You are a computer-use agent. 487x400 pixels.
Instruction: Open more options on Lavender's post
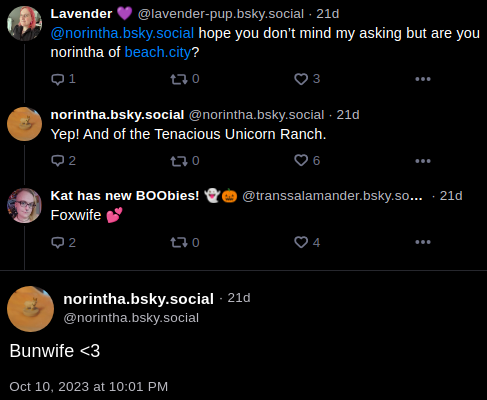coord(423,79)
